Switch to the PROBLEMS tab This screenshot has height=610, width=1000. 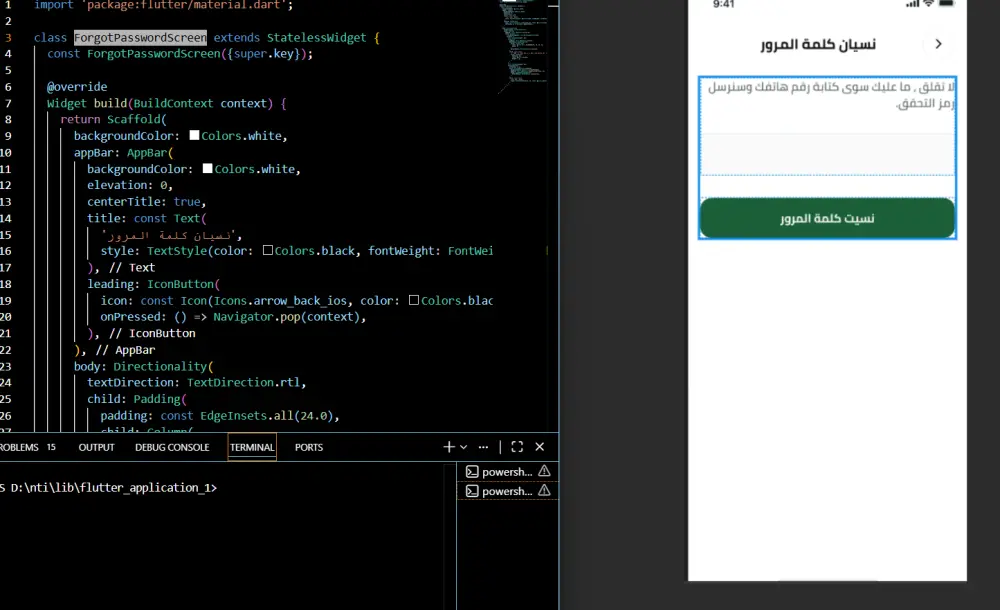(x=19, y=447)
